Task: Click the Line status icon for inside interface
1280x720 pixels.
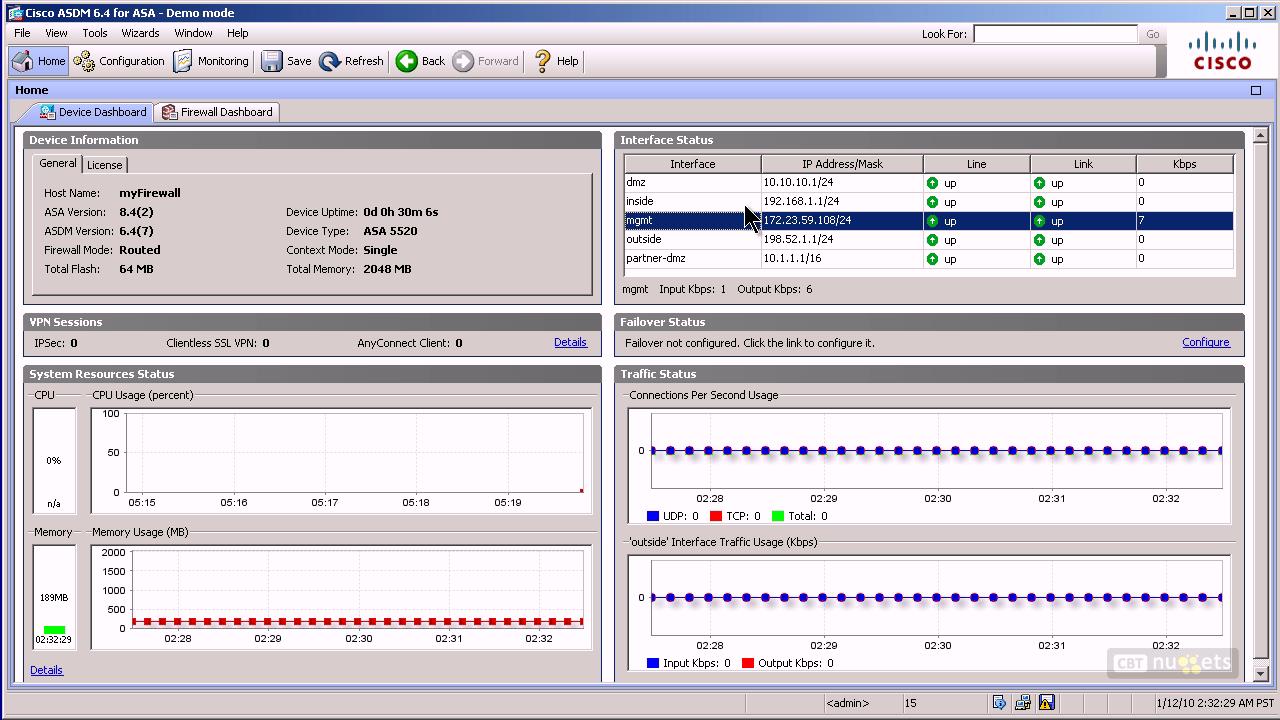Action: [x=932, y=202]
